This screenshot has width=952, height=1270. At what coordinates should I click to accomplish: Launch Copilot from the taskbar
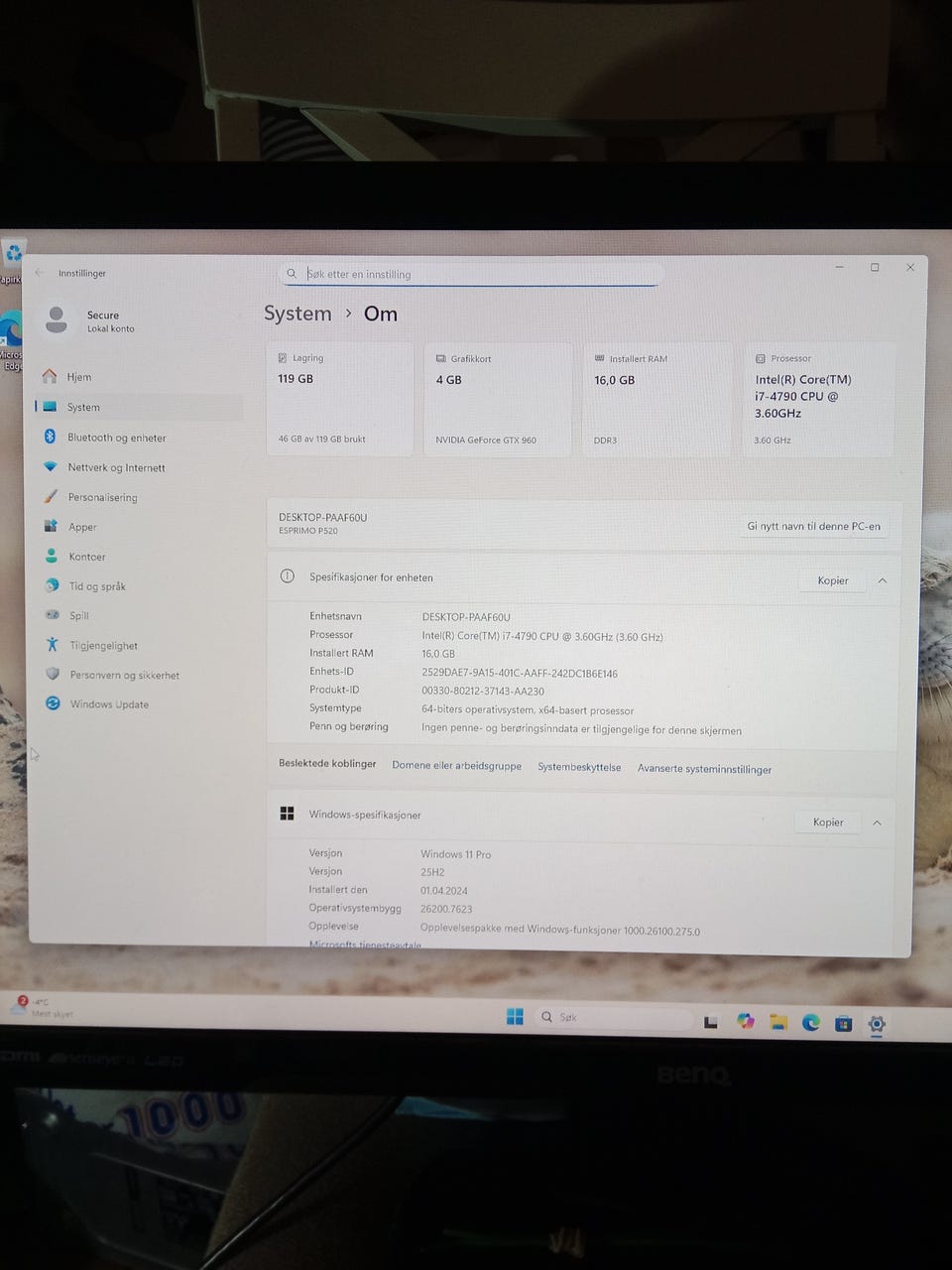click(746, 1021)
